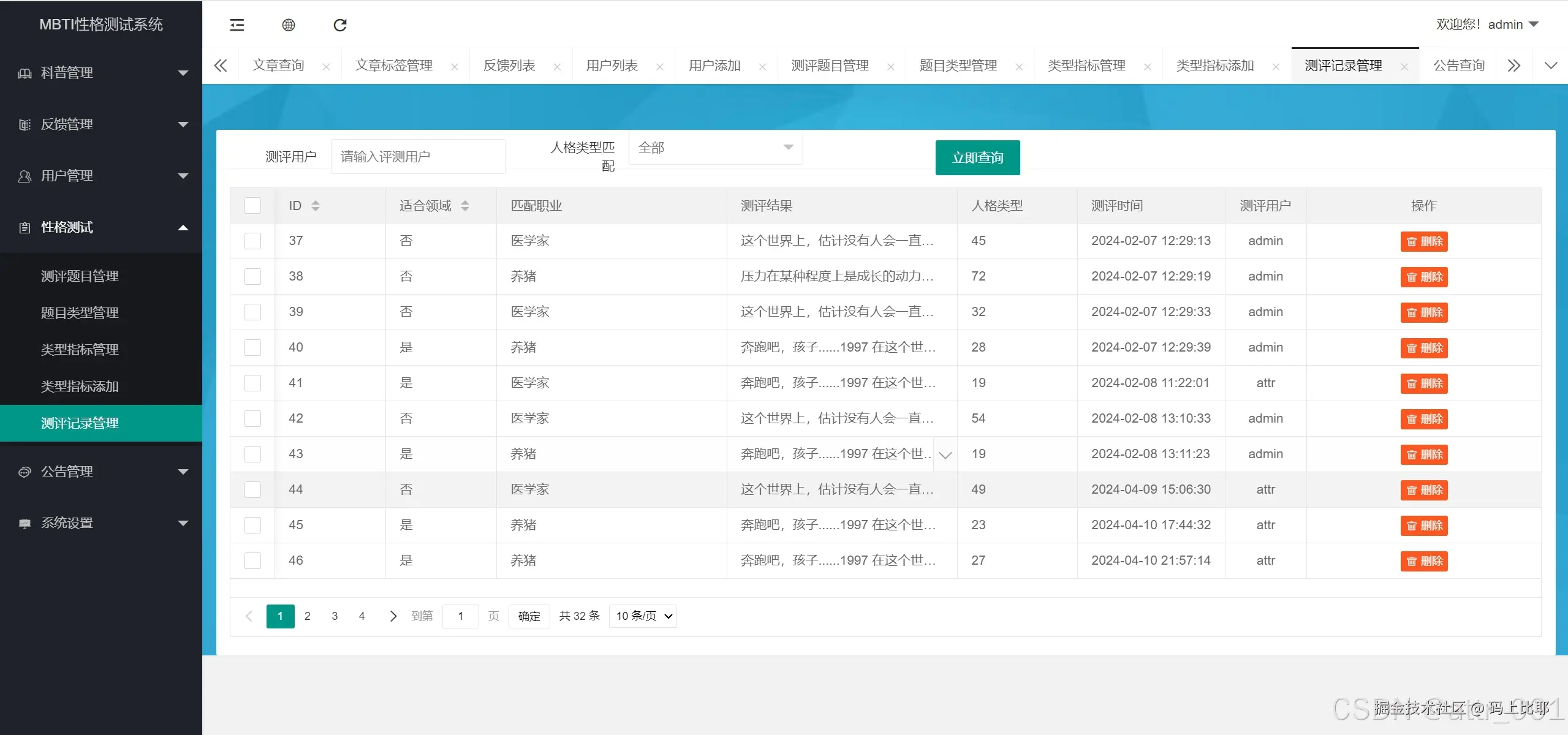Focus the 测评用户 search input field

pyautogui.click(x=418, y=157)
